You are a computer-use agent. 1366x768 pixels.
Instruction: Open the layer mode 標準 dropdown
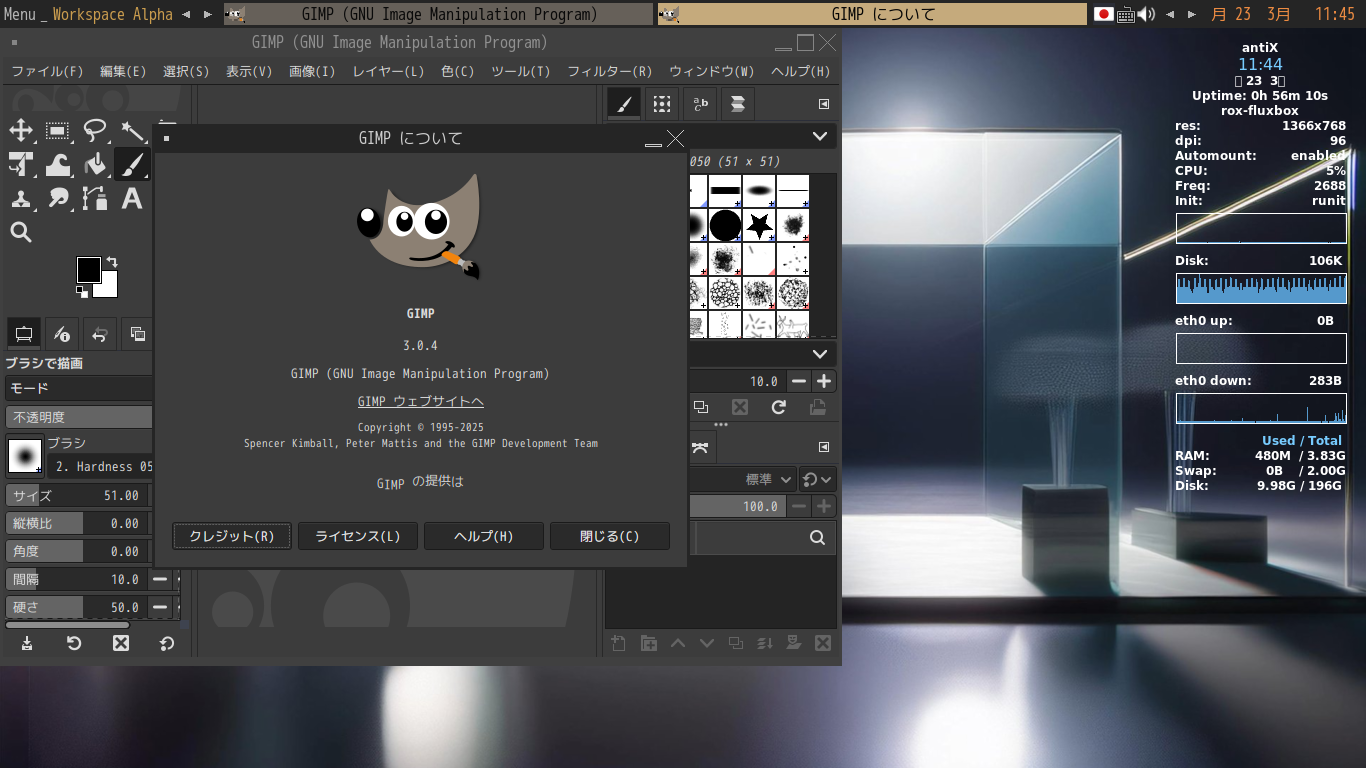tap(768, 480)
